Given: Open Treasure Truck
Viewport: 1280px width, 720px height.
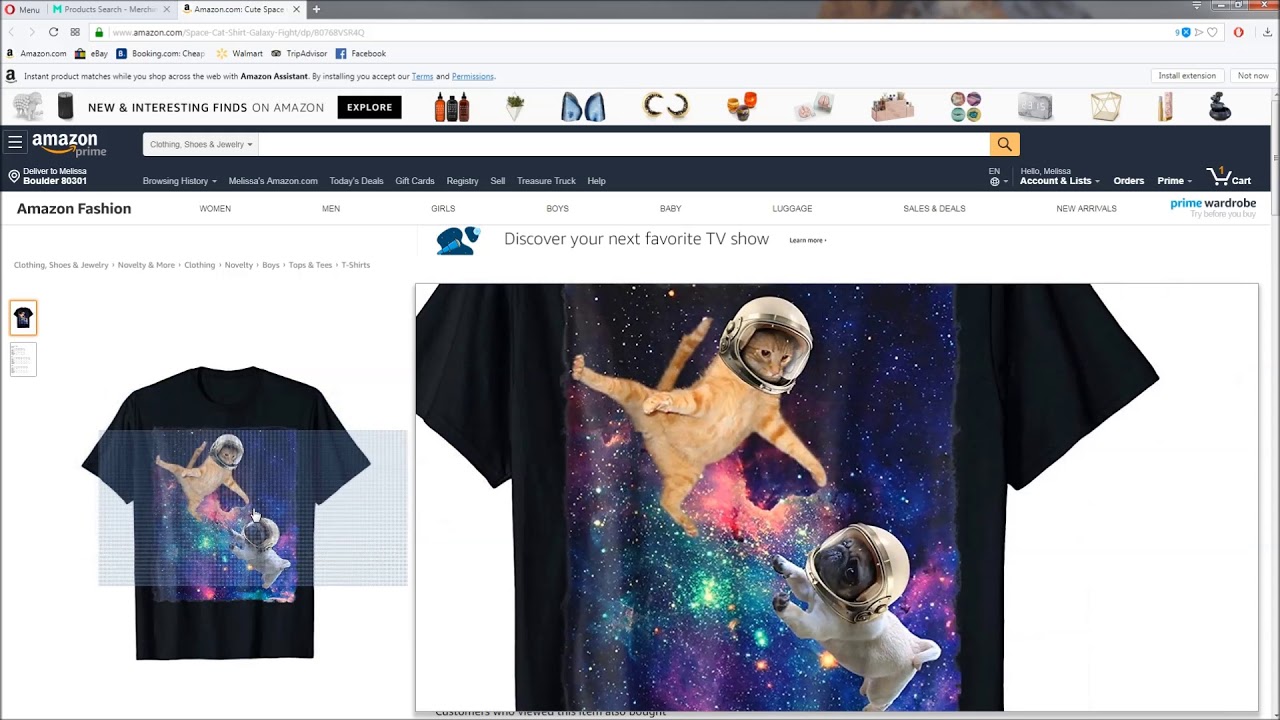Looking at the screenshot, I should (x=546, y=181).
